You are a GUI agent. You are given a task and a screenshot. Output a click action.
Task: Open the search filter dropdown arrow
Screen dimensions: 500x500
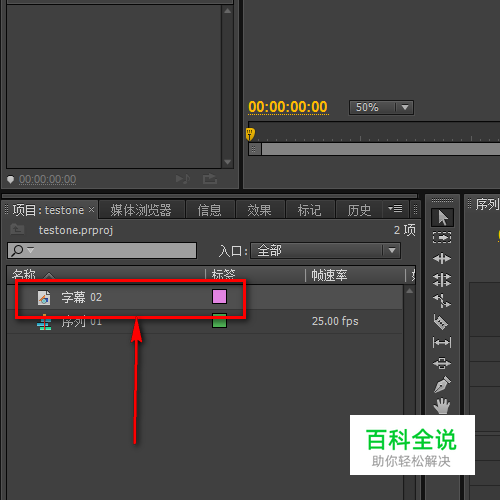[31, 249]
